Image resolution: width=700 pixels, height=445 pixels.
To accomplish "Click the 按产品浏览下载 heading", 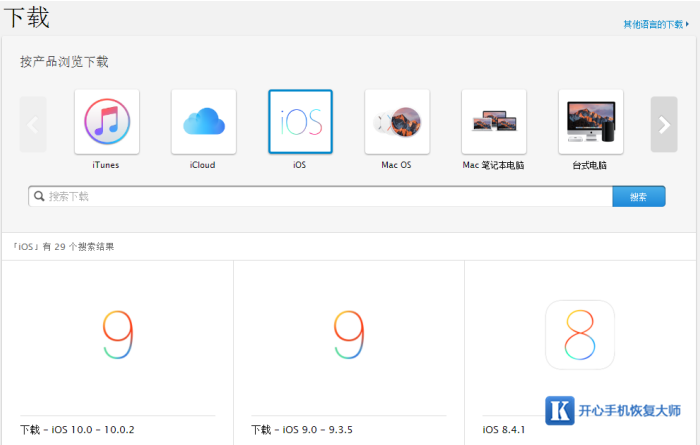I will pos(64,62).
